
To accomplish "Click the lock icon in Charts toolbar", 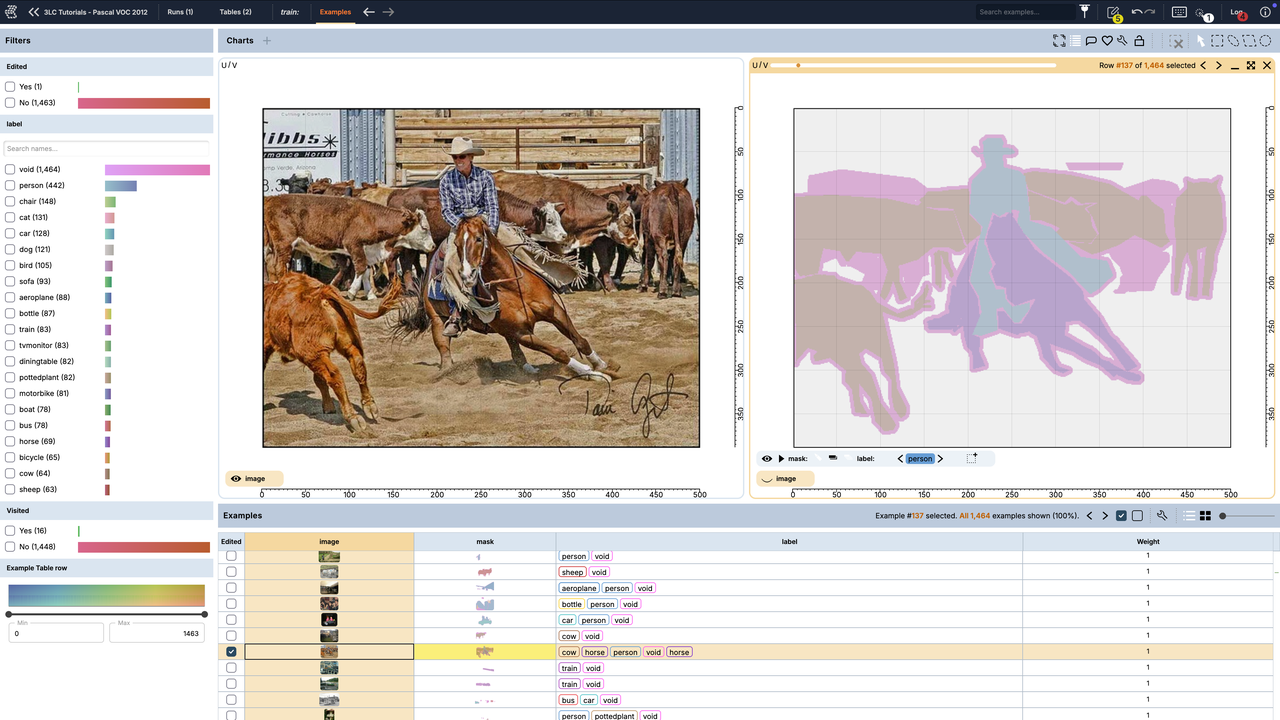I will point(1139,41).
